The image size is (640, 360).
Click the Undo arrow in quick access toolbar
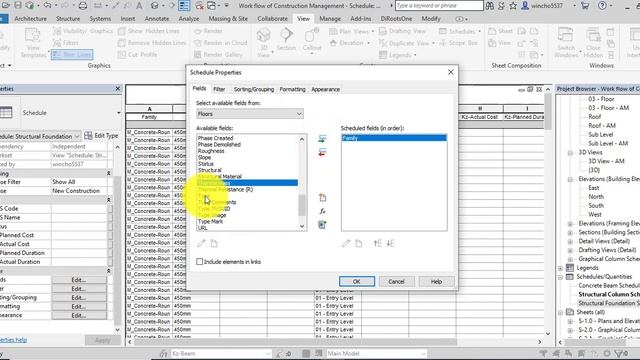[47, 6]
